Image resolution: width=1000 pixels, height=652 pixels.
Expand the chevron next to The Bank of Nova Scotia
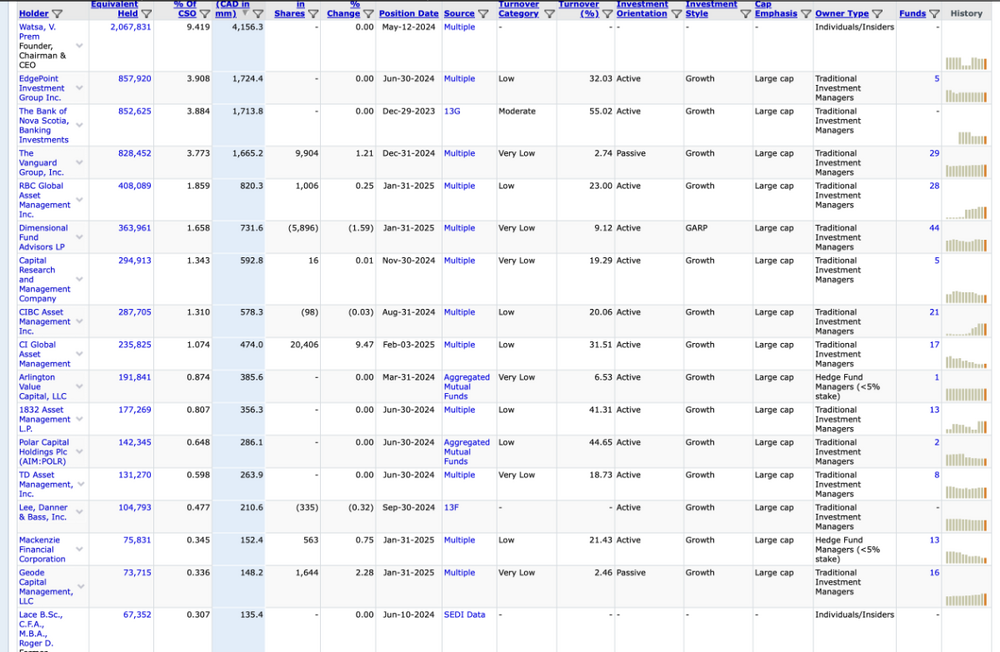[x=79, y=125]
